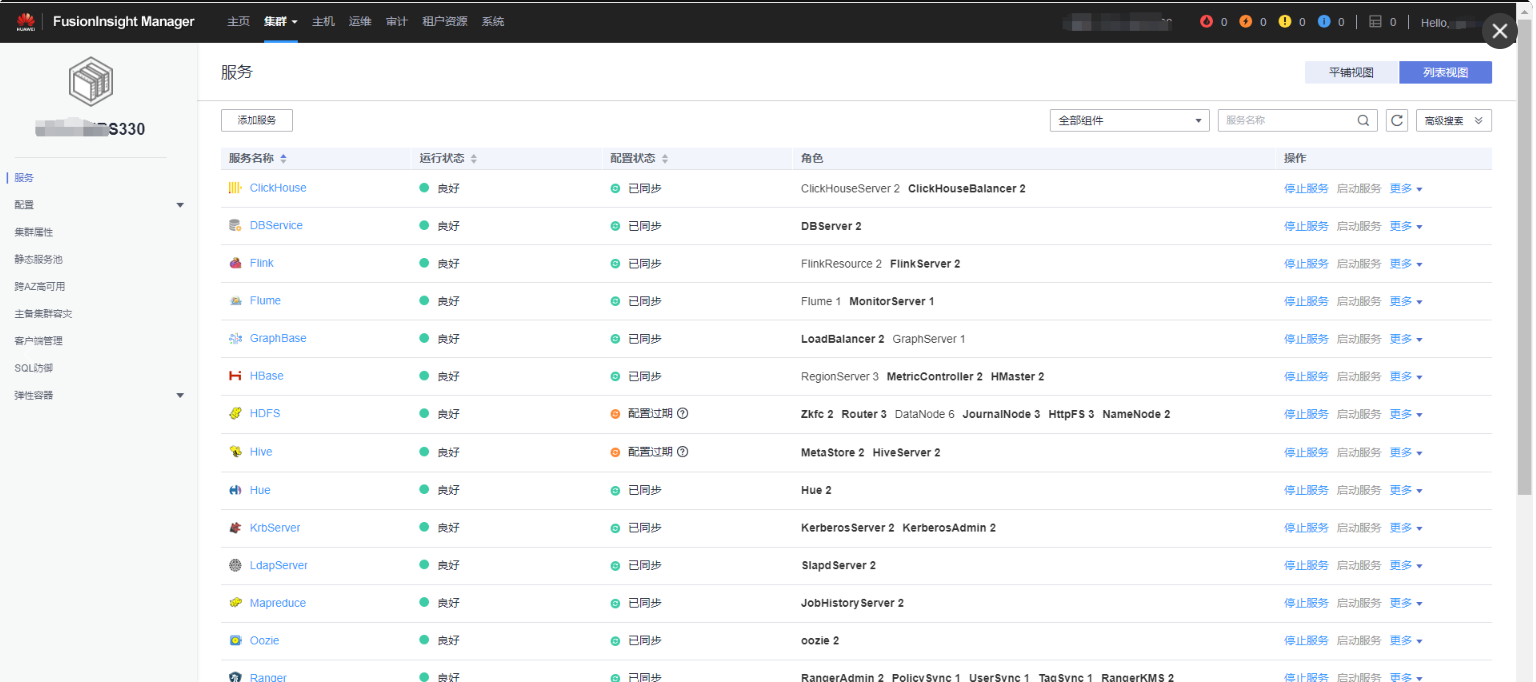Open 更多 menu for Flink
This screenshot has width=1536, height=682.
click(1406, 264)
